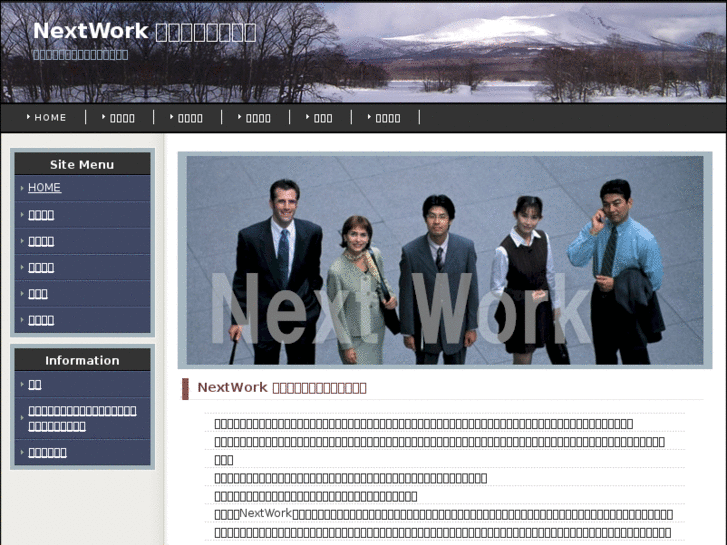Click HOME in the top navigation bar

tap(50, 118)
